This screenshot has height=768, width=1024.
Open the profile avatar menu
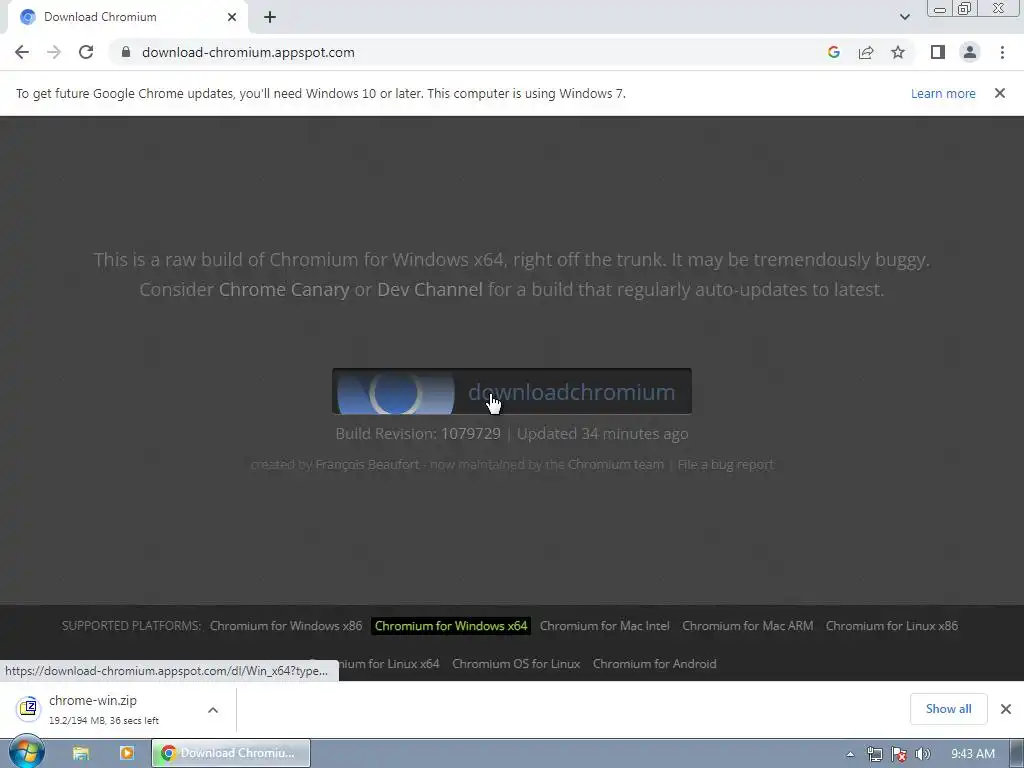tap(970, 52)
